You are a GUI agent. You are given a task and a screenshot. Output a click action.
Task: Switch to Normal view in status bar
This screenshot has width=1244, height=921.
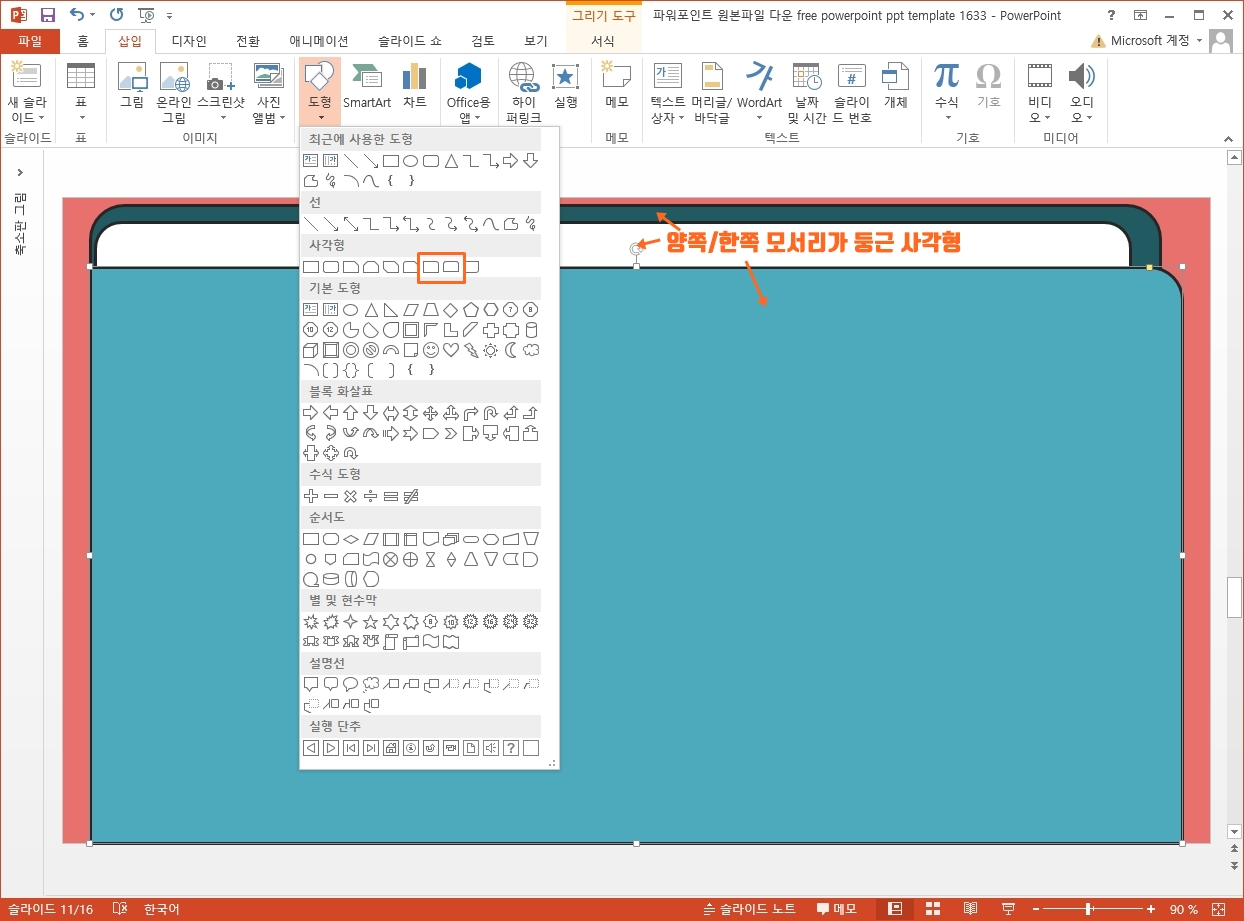[896, 909]
